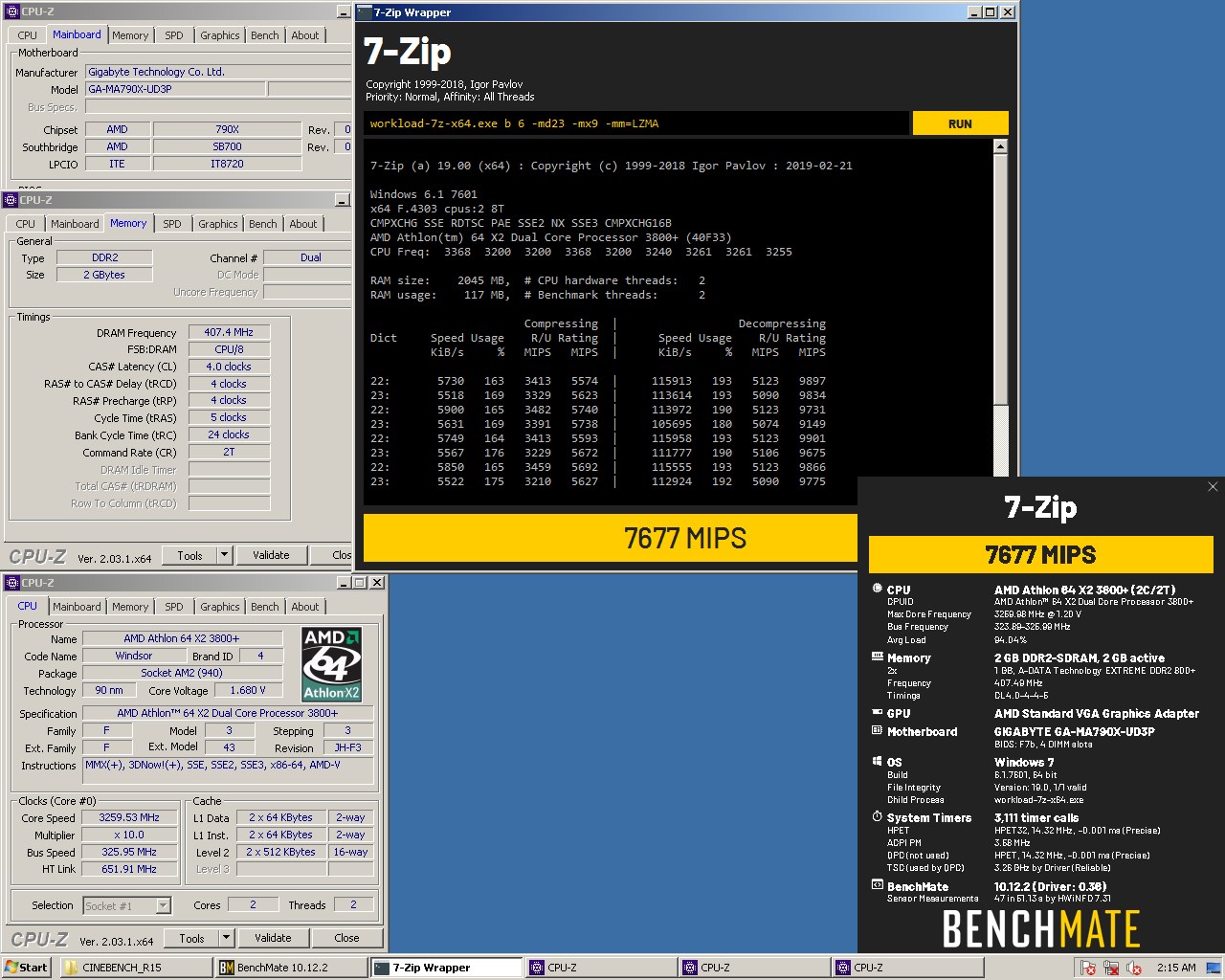Click the CPU/8 FSB:DRAM value
This screenshot has width=1225, height=980.
[229, 349]
